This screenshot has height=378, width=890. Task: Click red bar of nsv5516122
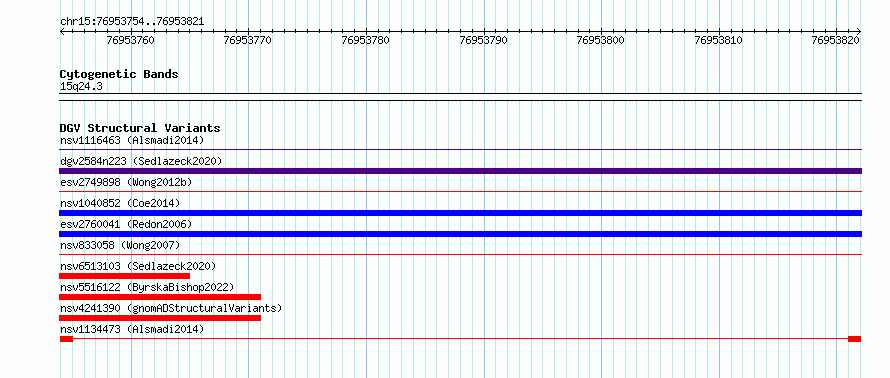pyautogui.click(x=160, y=297)
